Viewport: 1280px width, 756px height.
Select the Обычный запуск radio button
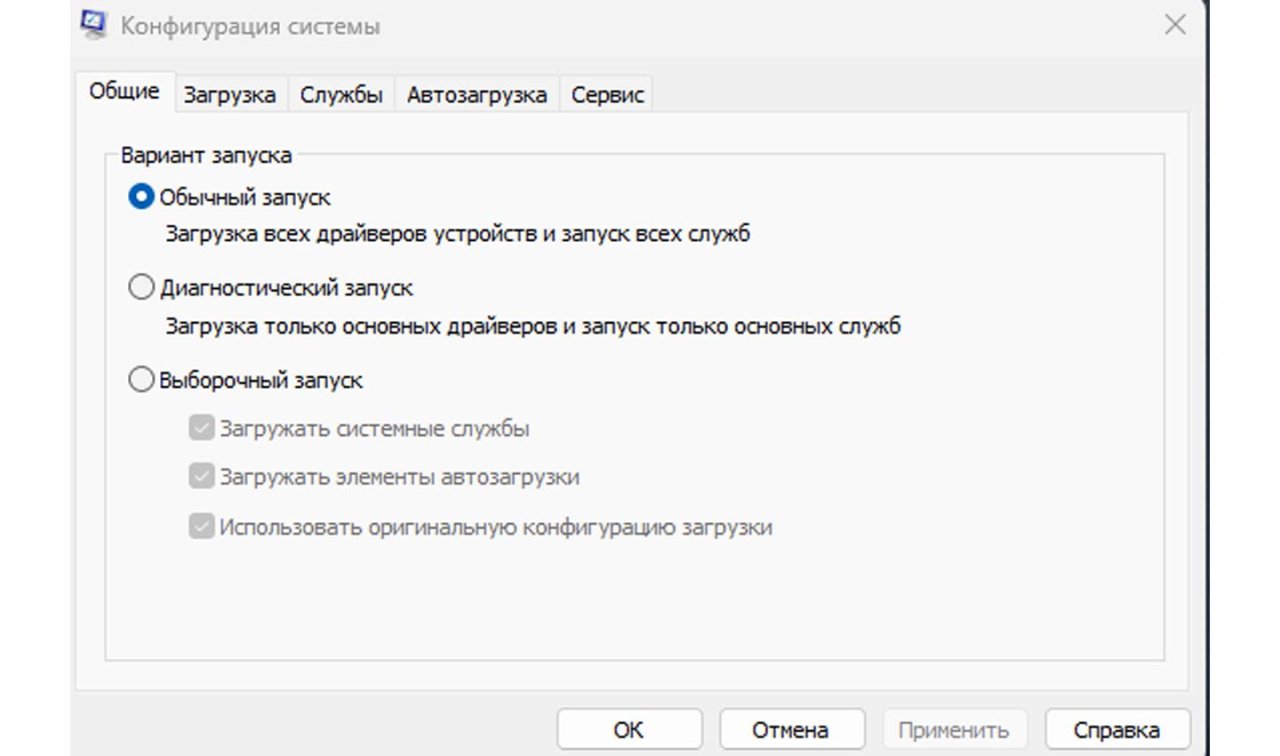click(141, 197)
